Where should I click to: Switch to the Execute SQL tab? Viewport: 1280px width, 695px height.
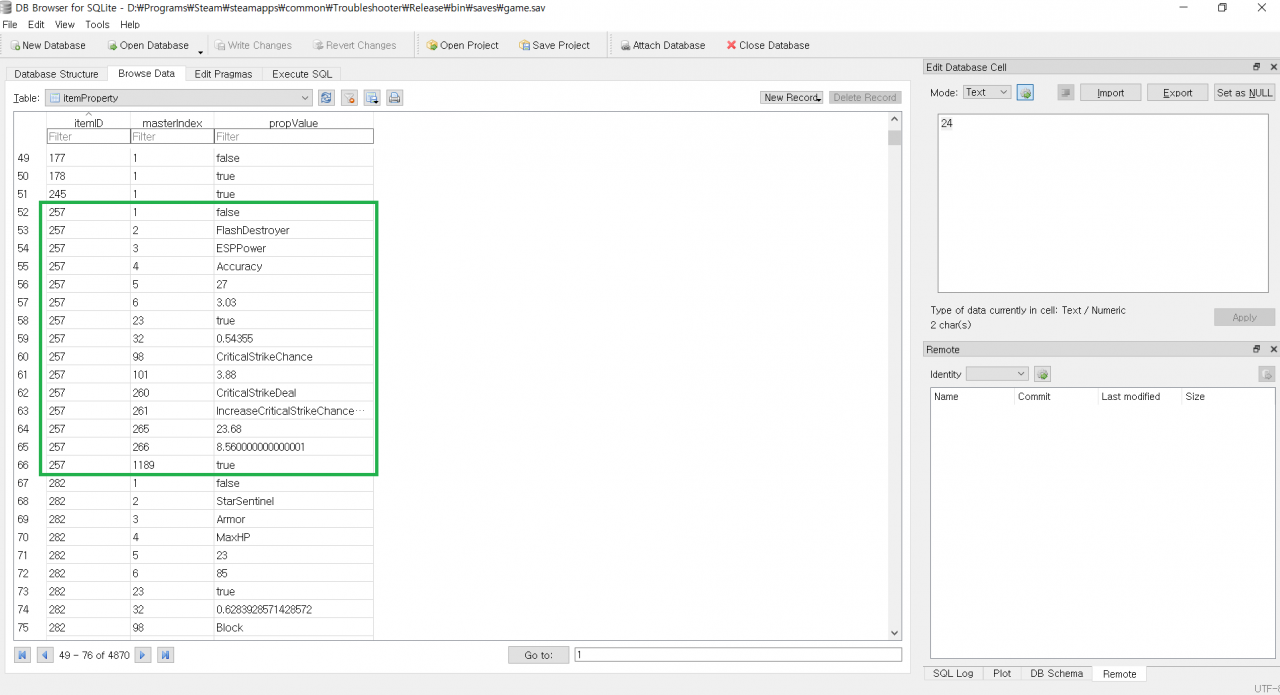click(x=303, y=74)
